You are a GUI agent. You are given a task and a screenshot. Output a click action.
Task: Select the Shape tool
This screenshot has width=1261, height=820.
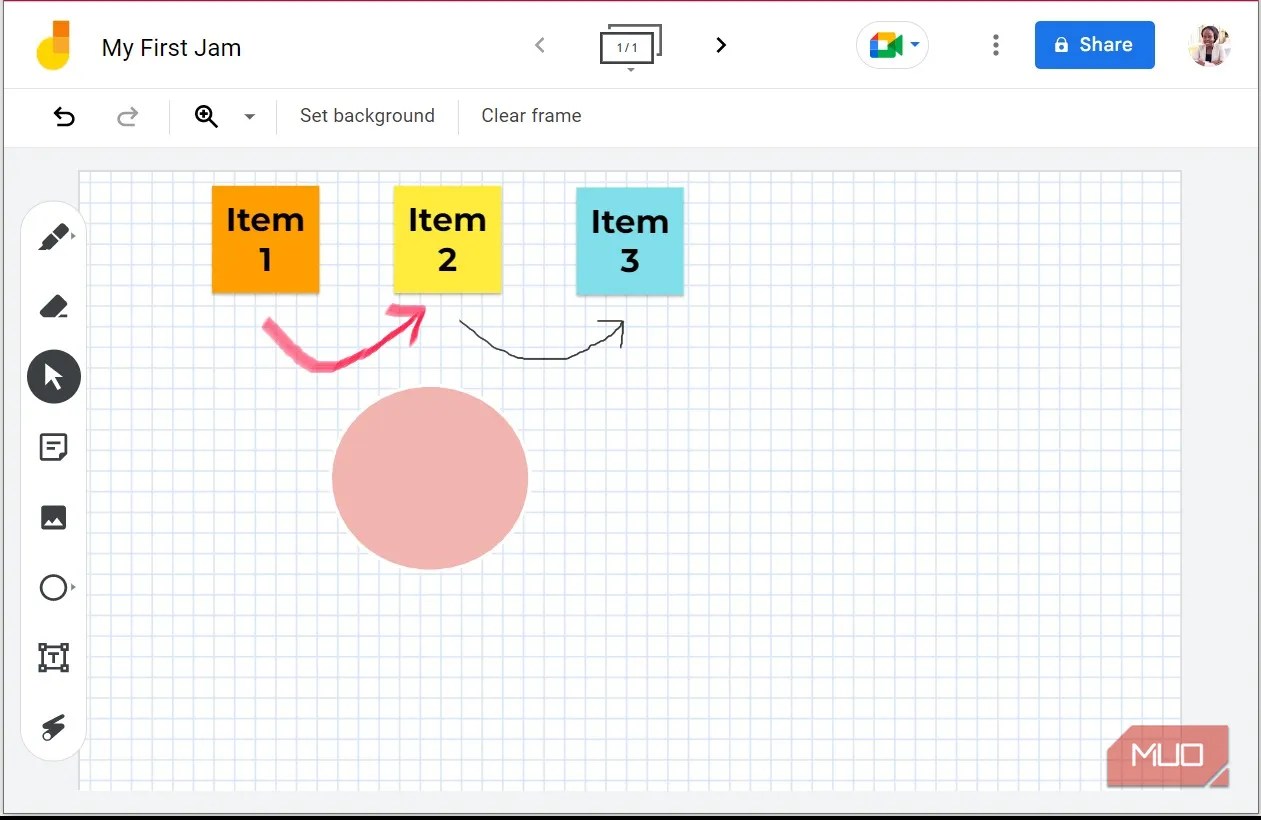[x=52, y=587]
